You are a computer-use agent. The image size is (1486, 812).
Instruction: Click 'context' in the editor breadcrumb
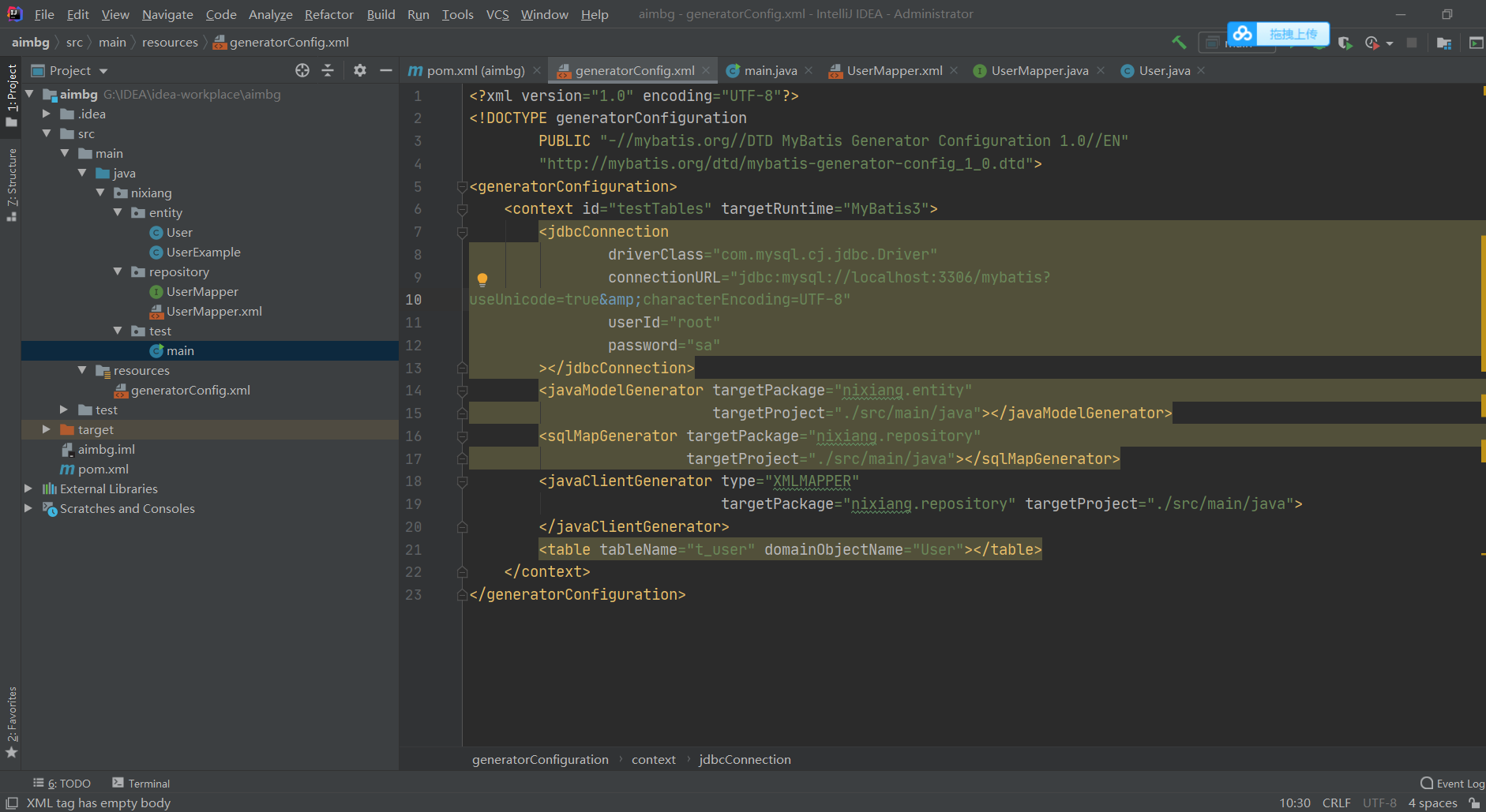654,759
